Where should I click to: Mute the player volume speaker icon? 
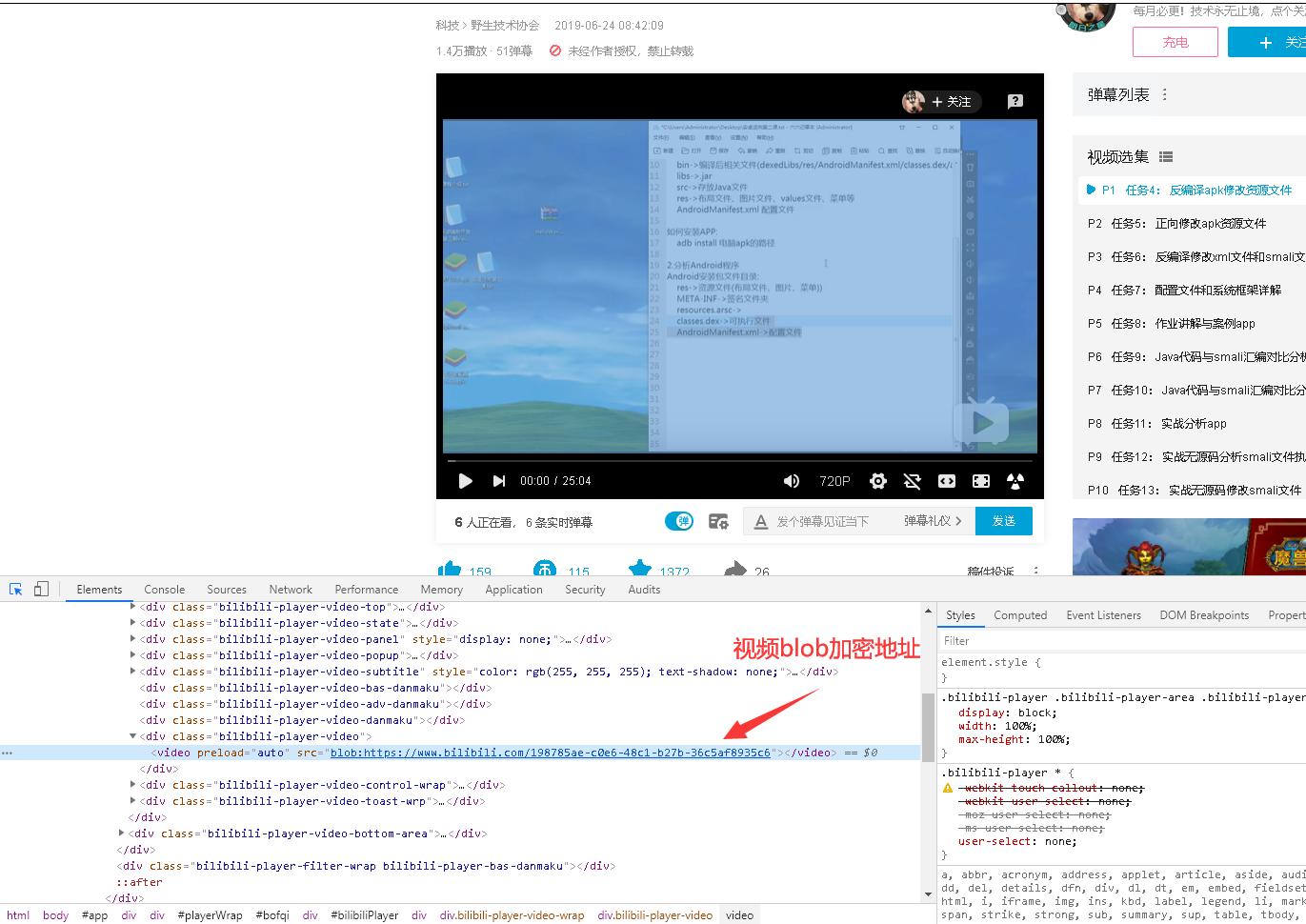(x=792, y=481)
